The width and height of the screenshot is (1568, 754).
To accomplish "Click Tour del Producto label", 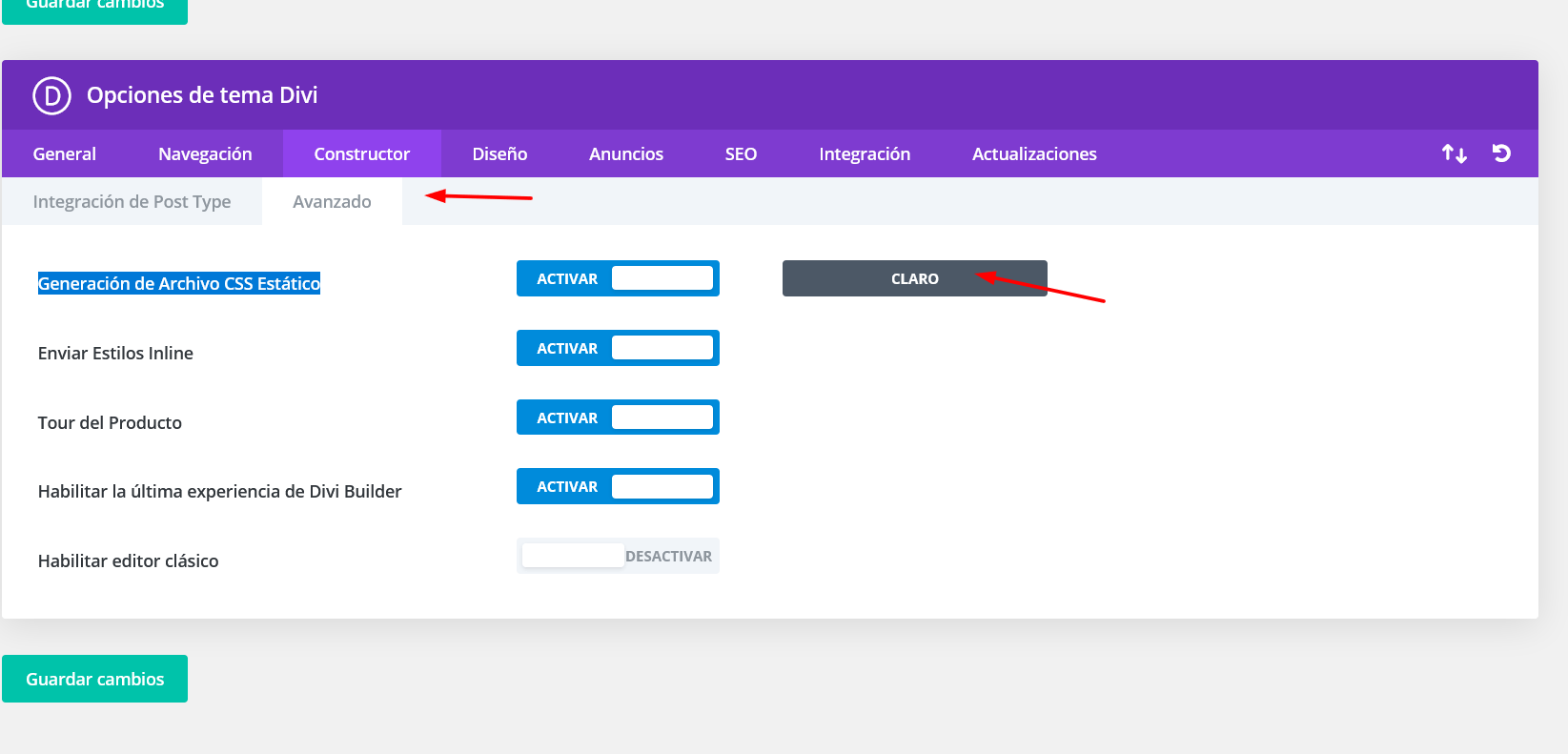I will (110, 422).
